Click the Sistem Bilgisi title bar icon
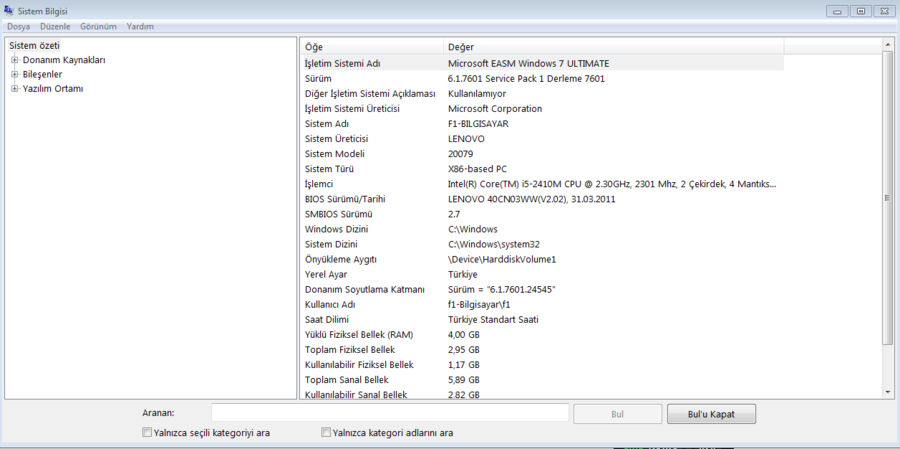The image size is (900, 449). pyautogui.click(x=9, y=11)
